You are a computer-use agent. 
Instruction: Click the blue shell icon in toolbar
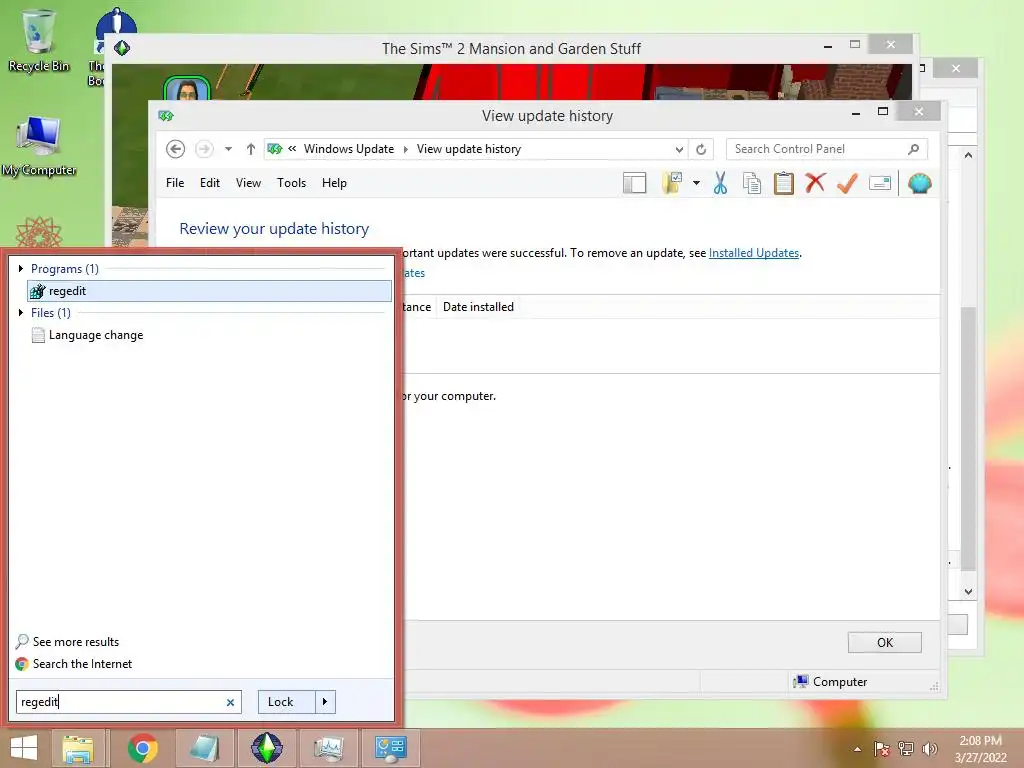tap(920, 184)
